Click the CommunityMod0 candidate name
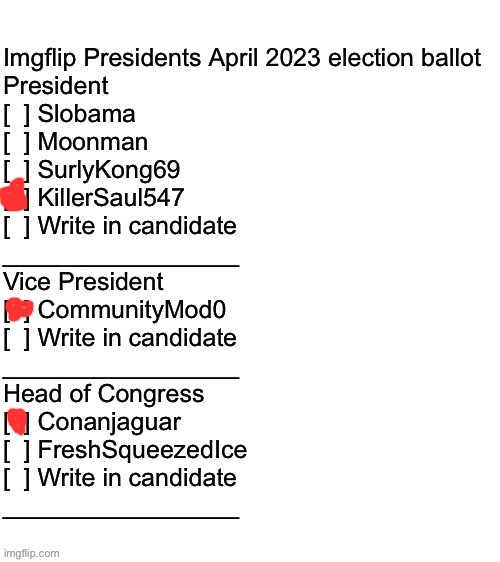The width and height of the screenshot is (500, 562). click(x=132, y=310)
